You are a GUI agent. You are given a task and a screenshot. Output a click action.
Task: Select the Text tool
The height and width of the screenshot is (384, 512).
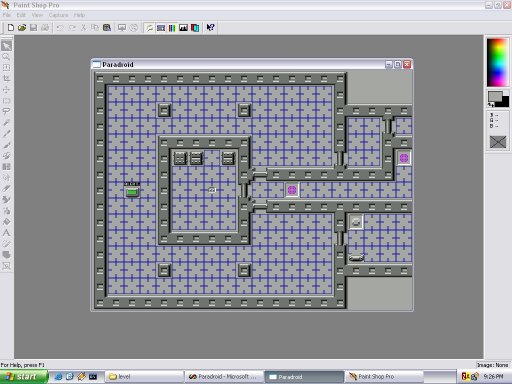[7, 233]
